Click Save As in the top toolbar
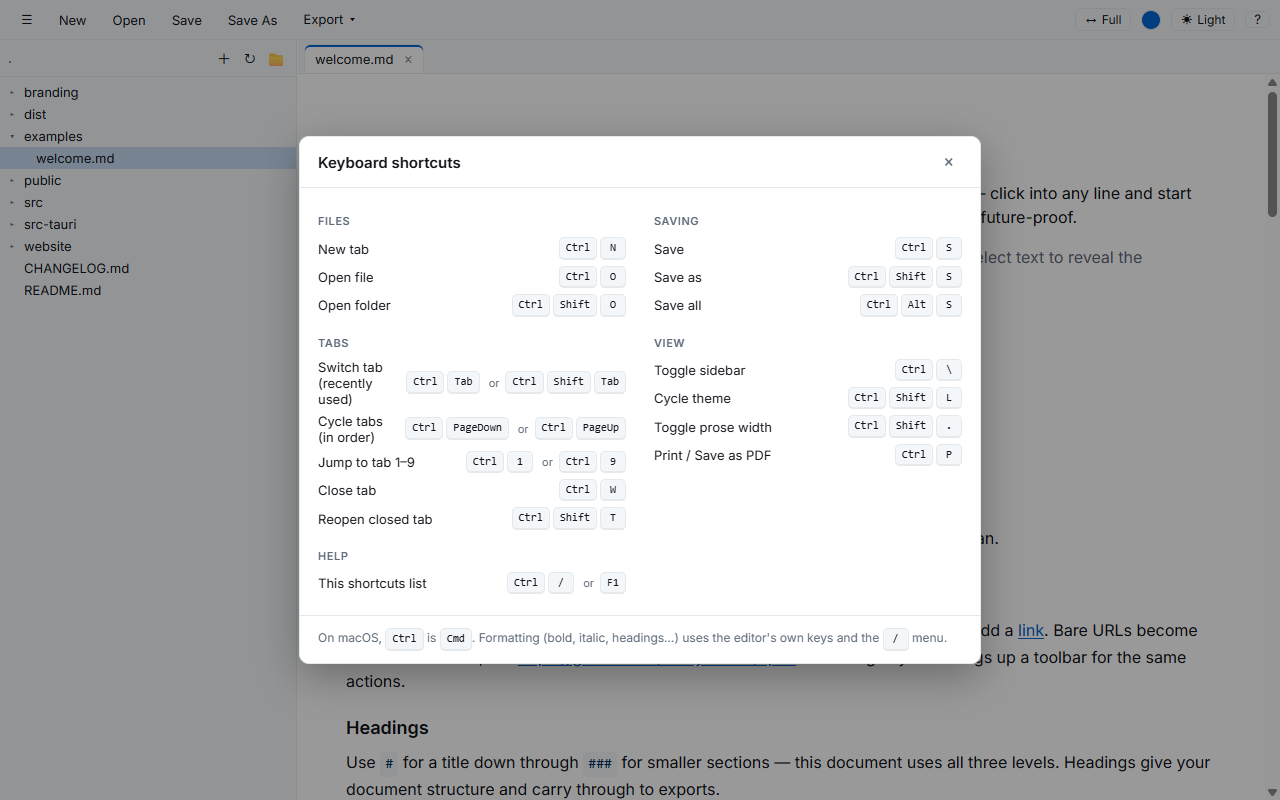 point(252,20)
